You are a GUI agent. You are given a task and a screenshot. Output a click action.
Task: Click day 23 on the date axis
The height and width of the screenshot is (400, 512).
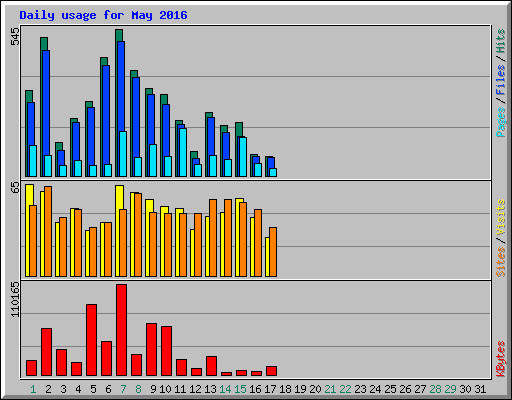click(360, 389)
